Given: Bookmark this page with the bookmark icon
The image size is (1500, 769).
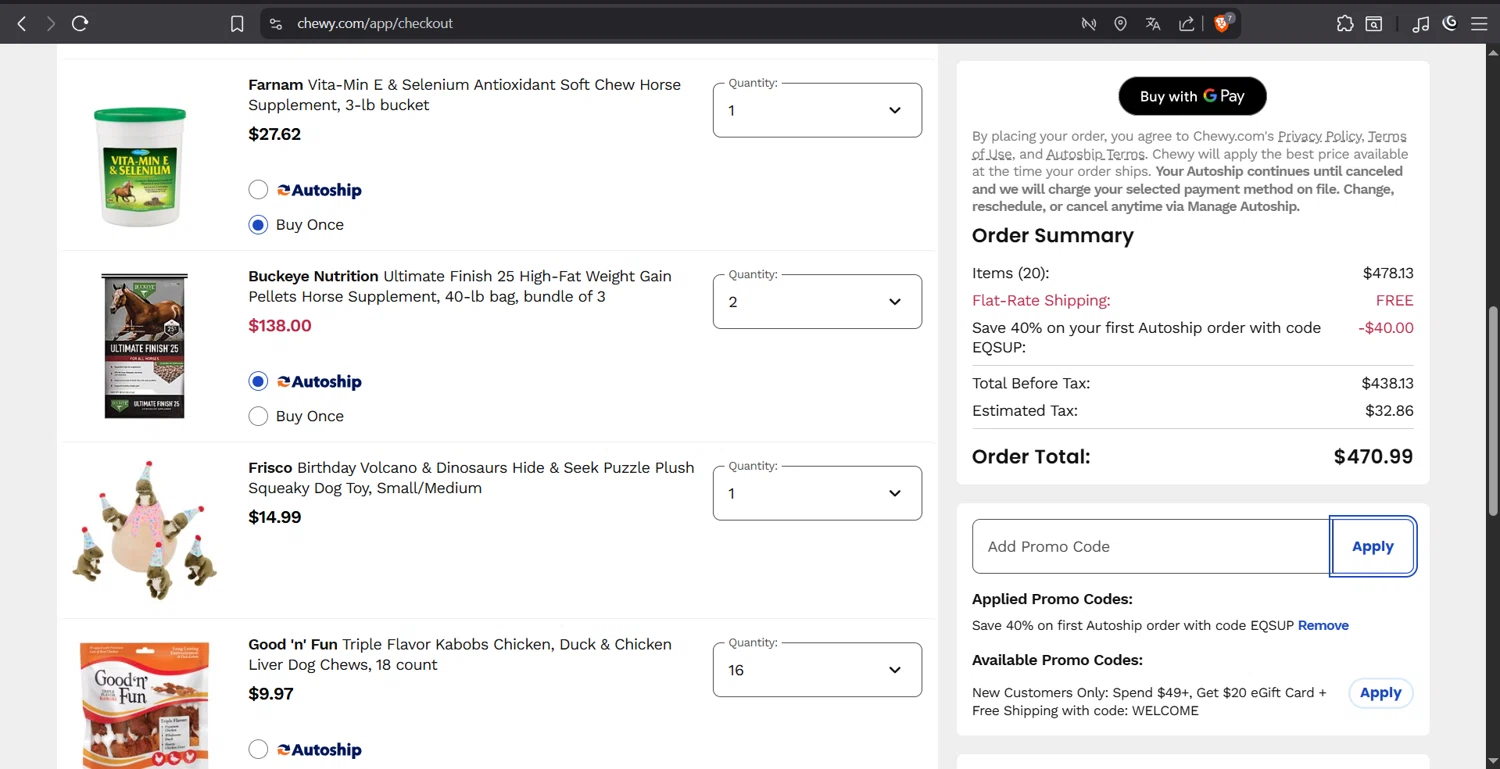Looking at the screenshot, I should coord(237,24).
